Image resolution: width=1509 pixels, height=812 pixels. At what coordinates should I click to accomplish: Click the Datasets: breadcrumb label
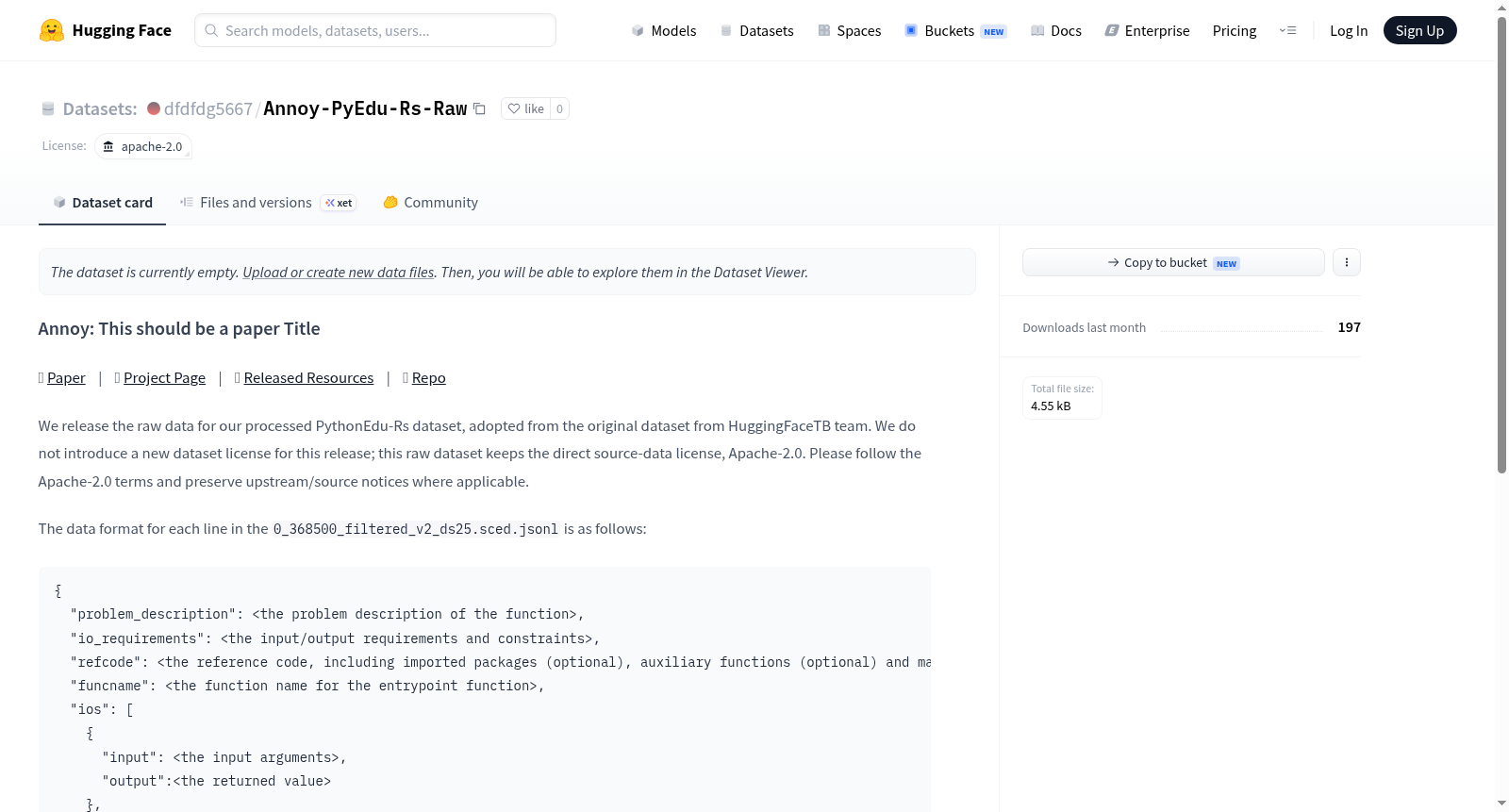click(100, 108)
